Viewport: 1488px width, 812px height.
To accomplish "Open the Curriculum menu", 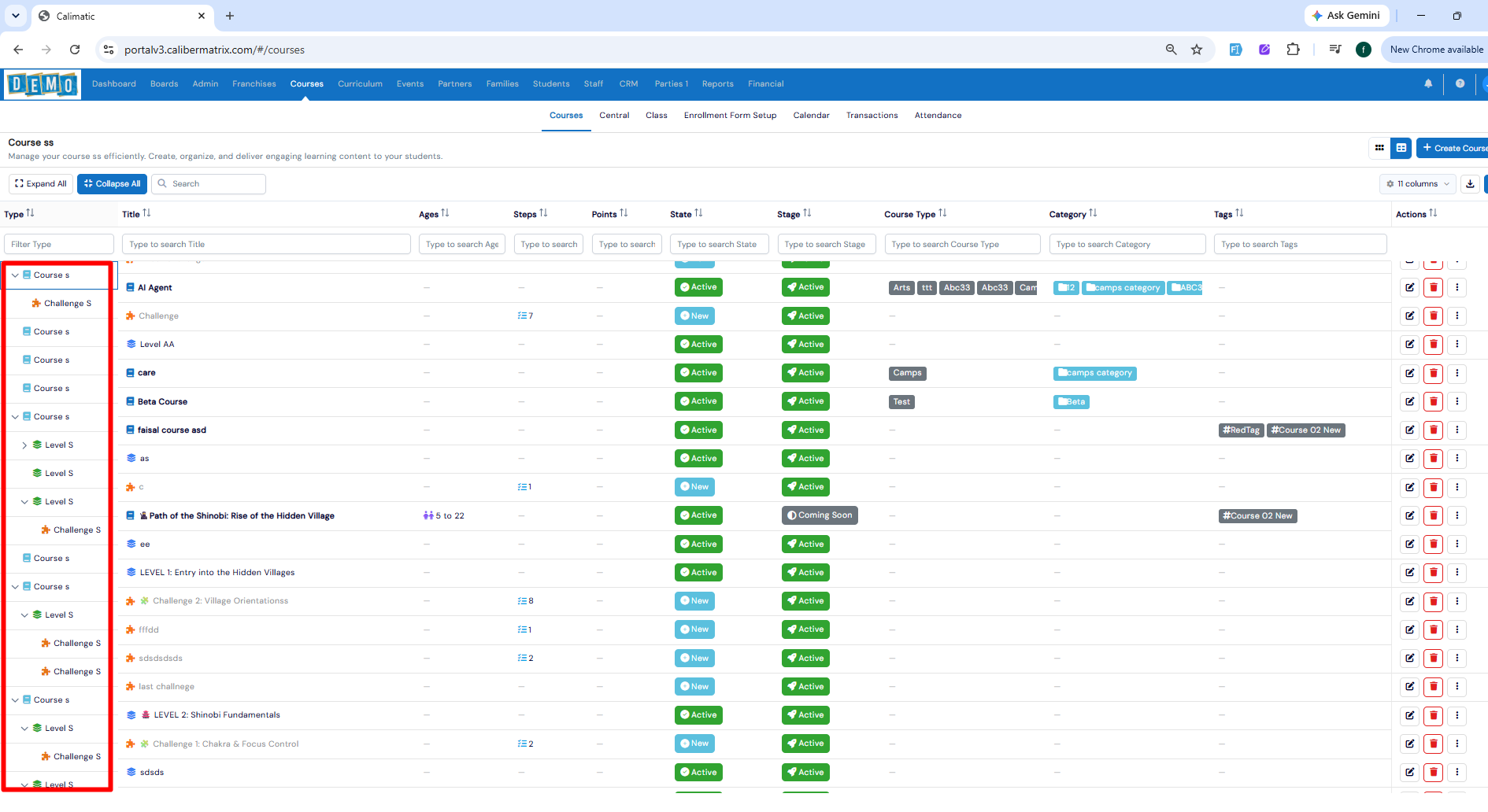I will [360, 84].
